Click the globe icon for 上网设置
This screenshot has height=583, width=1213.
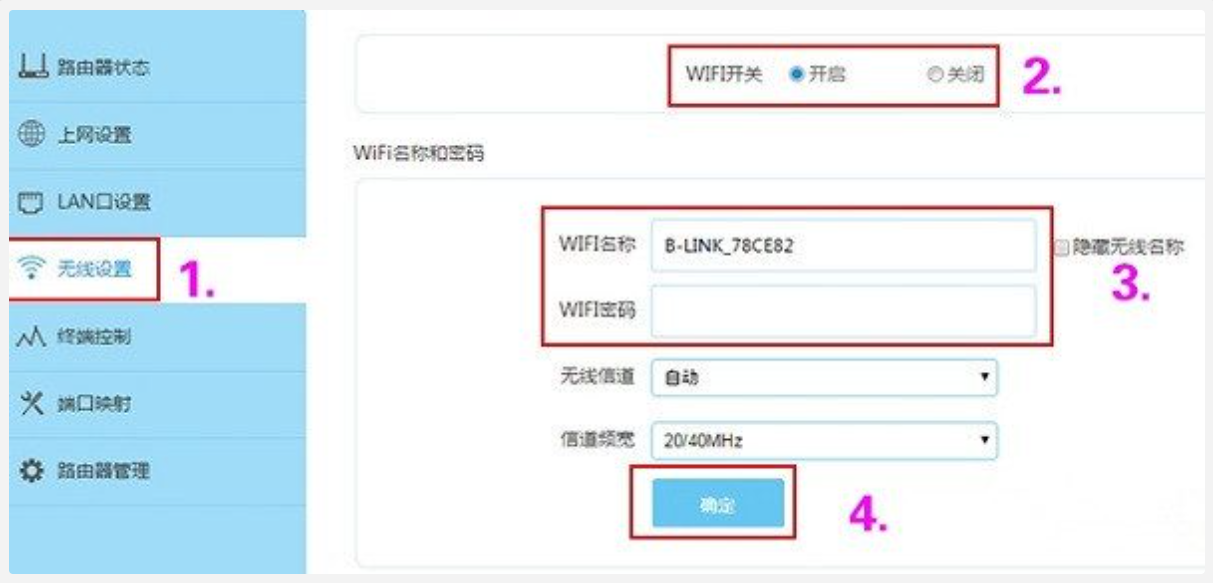[32, 135]
